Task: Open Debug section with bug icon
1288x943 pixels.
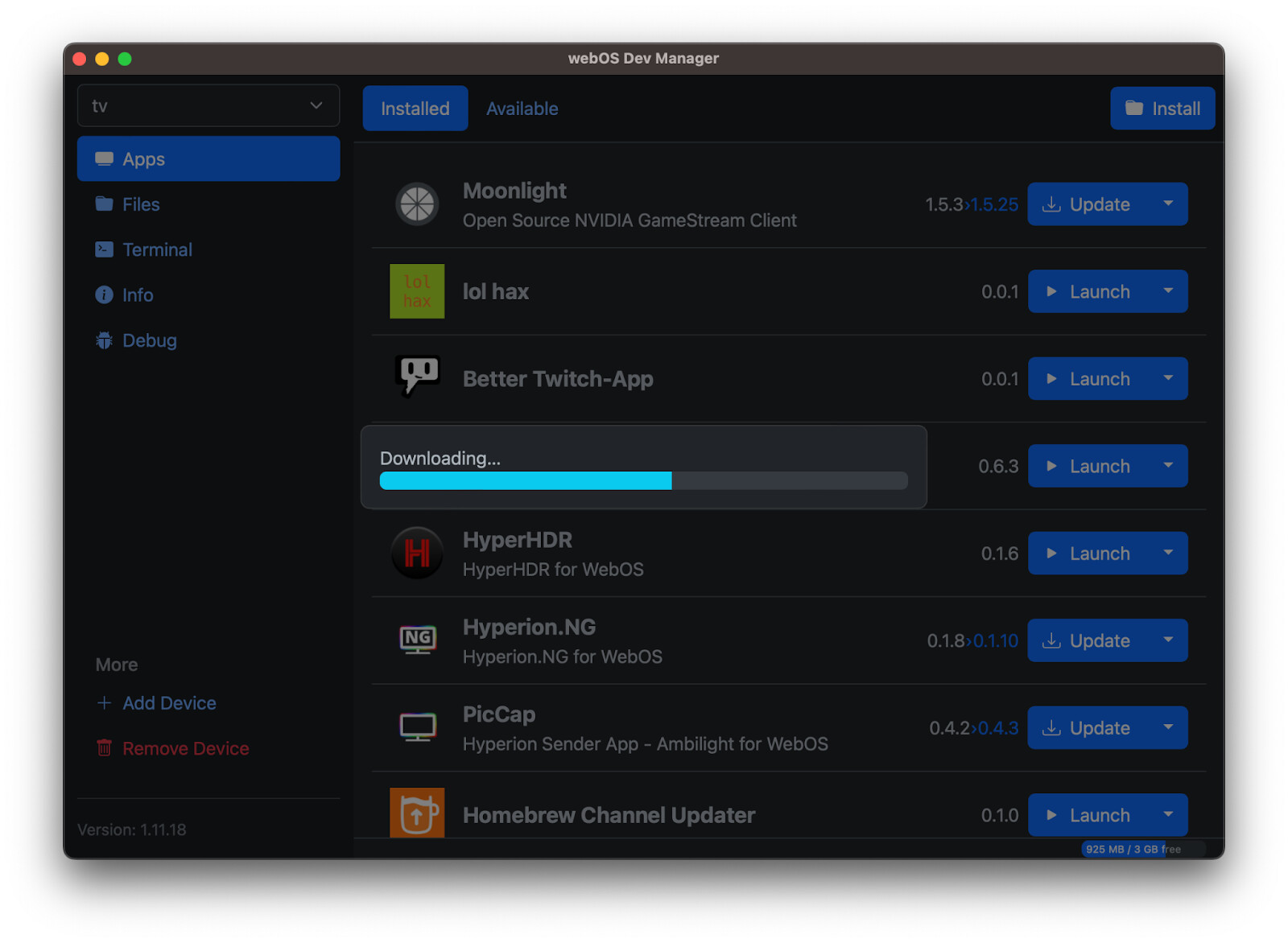Action: [x=149, y=340]
